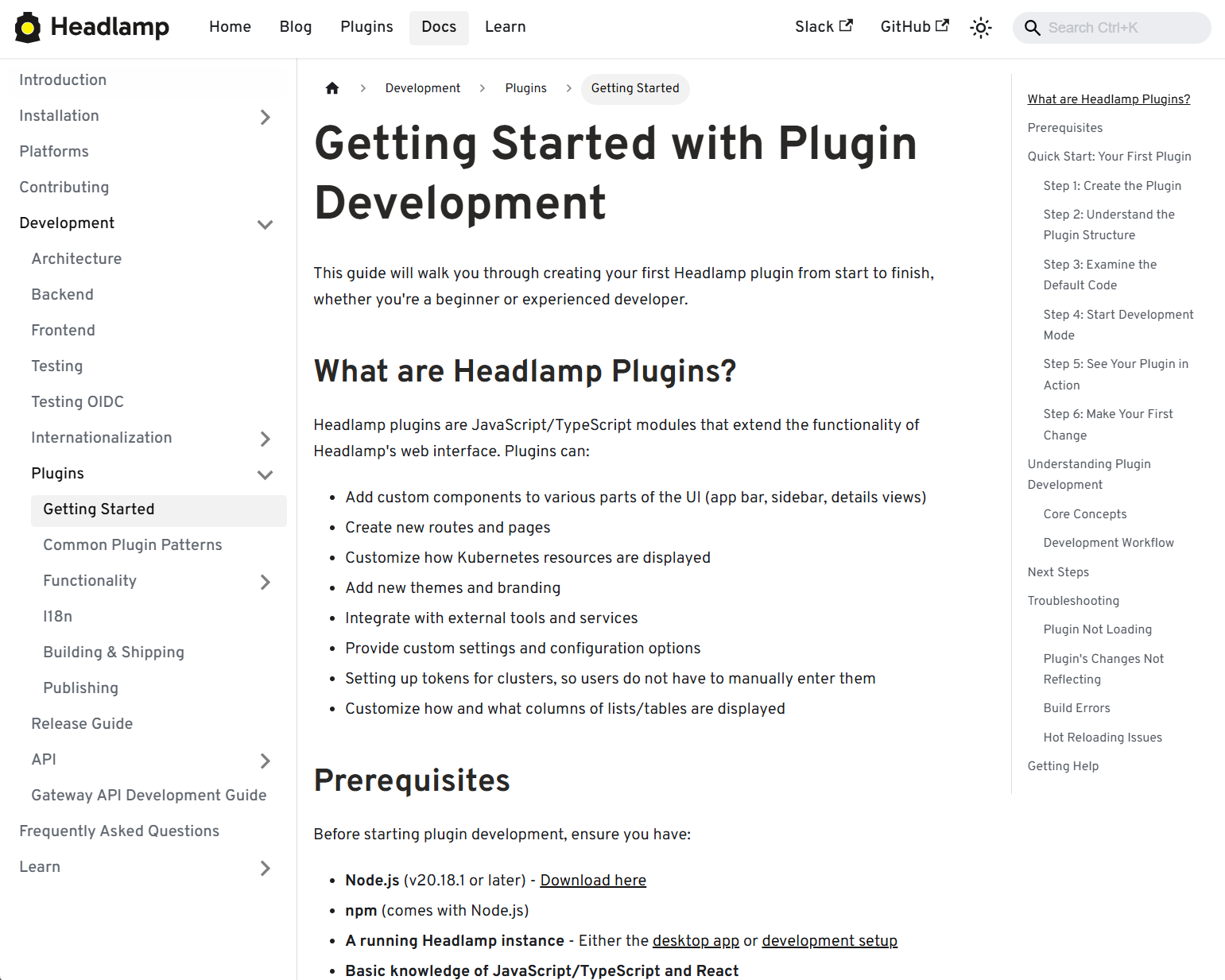Collapse the Development section

[x=266, y=224]
